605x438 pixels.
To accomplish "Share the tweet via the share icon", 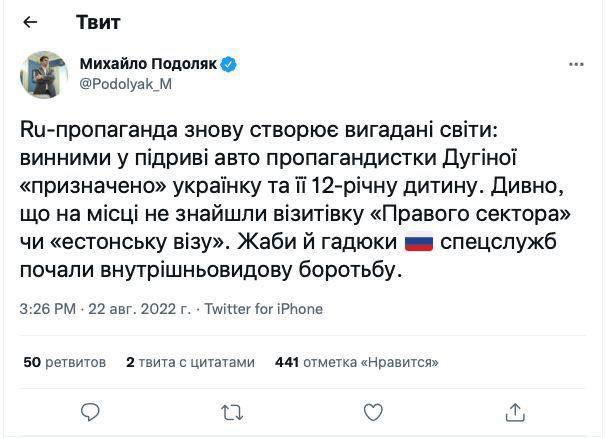I will click(x=515, y=411).
